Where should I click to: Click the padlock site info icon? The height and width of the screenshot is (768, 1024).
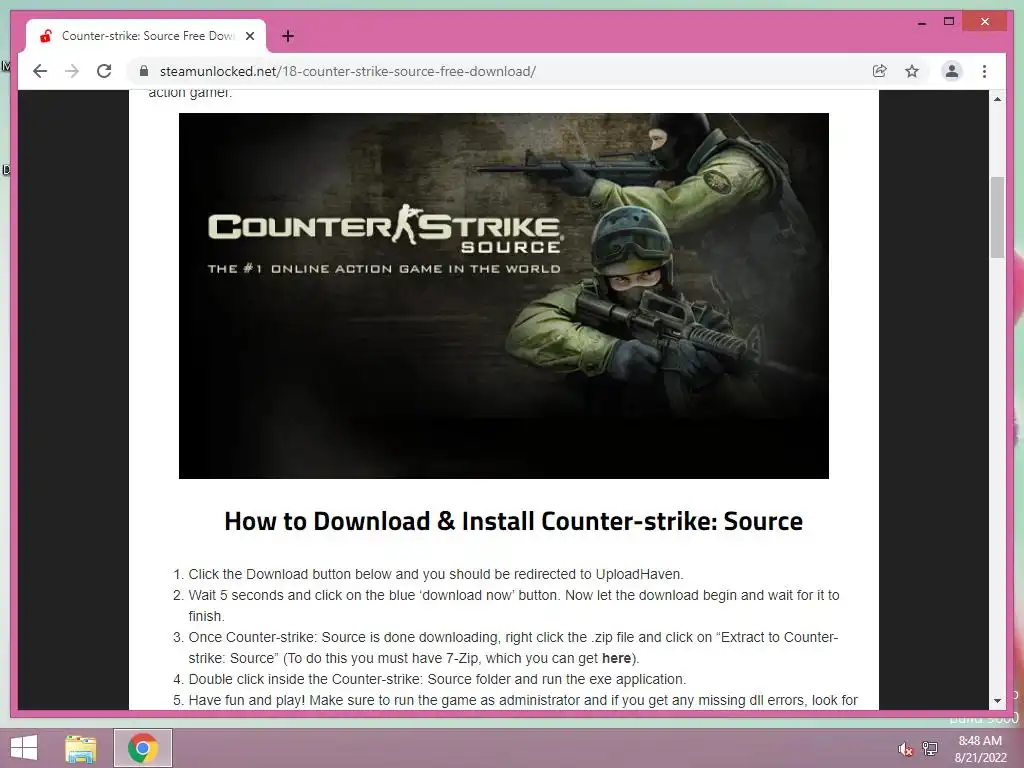(144, 71)
